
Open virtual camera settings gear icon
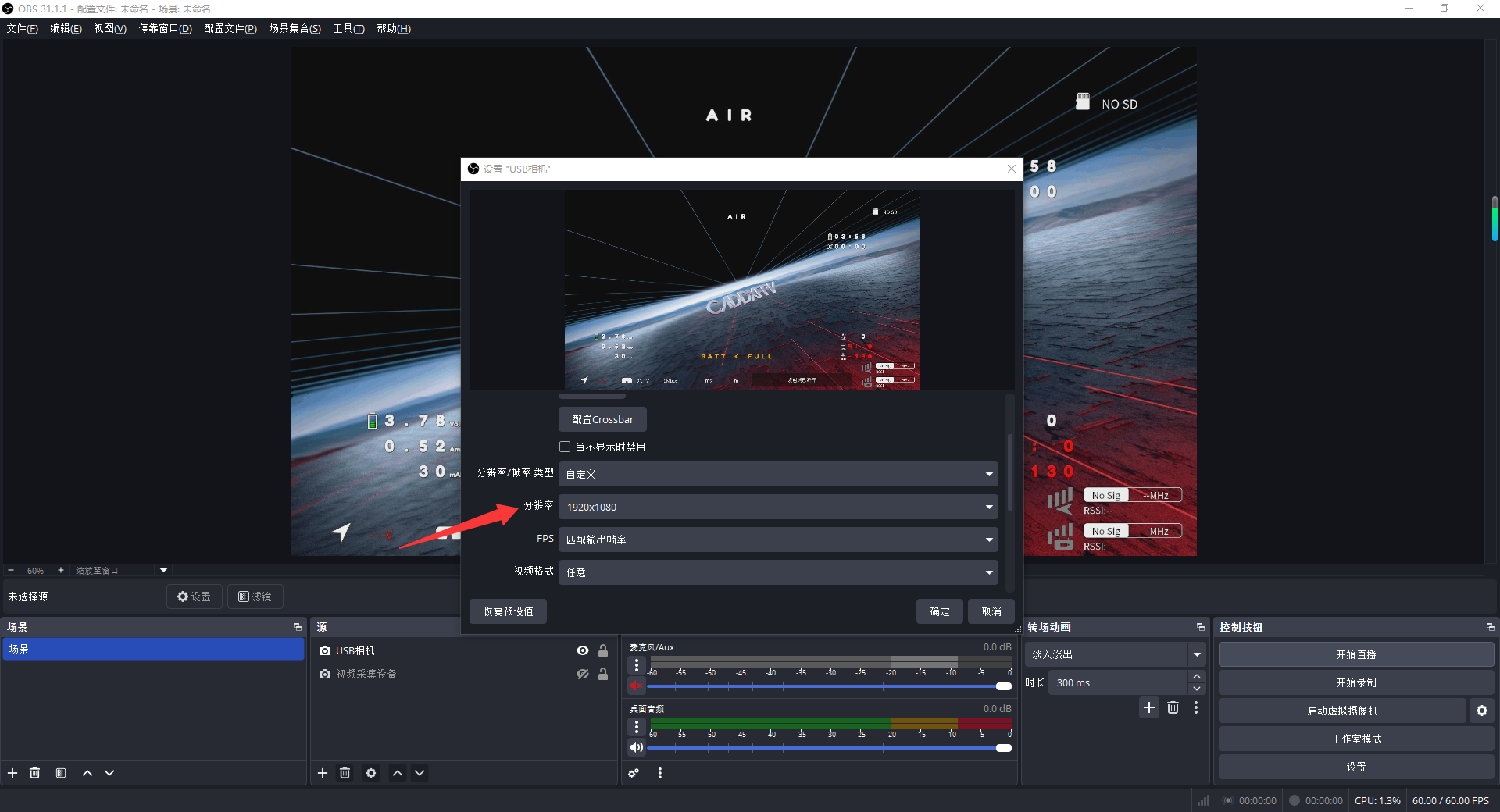(x=1482, y=710)
